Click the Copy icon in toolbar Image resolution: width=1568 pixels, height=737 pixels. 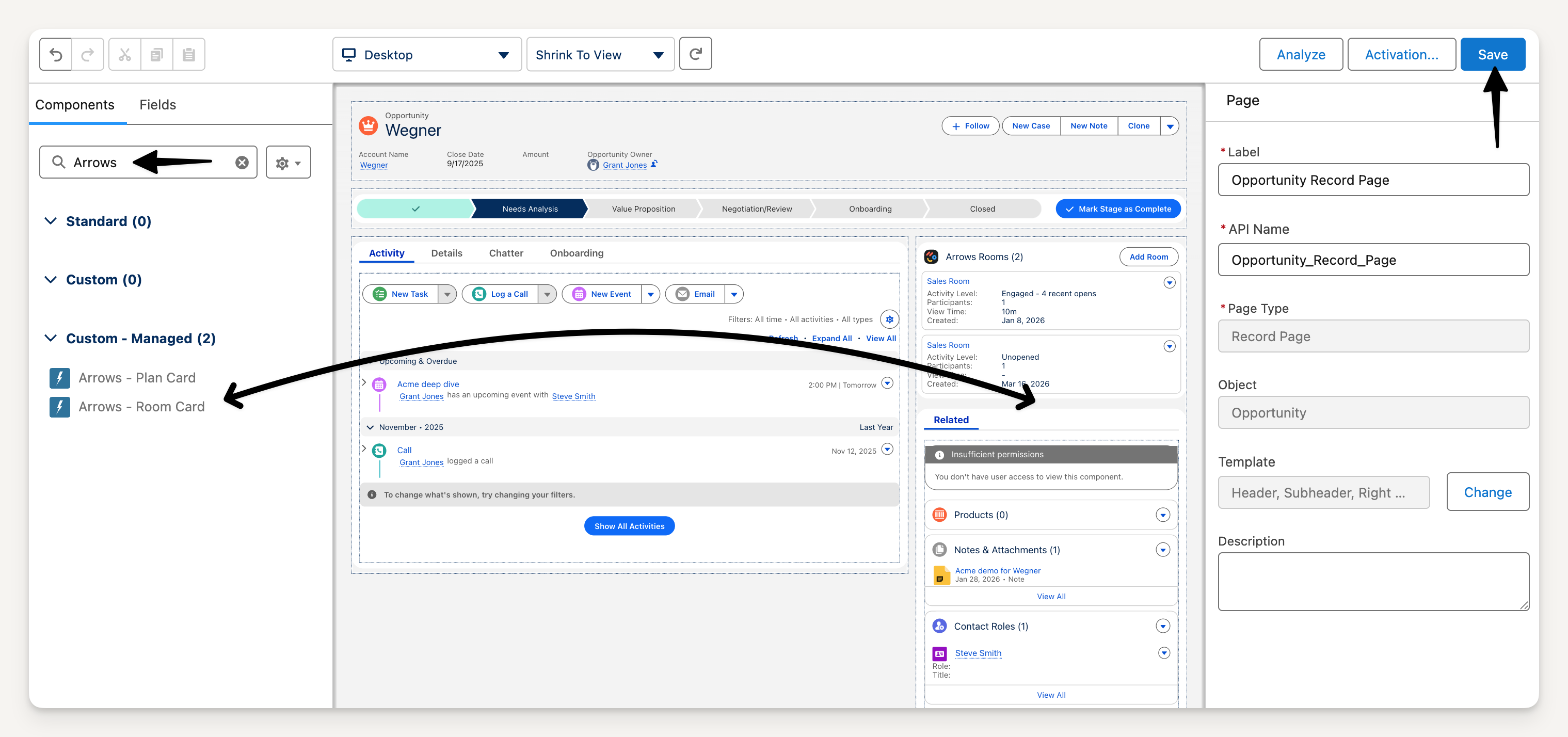coord(157,55)
